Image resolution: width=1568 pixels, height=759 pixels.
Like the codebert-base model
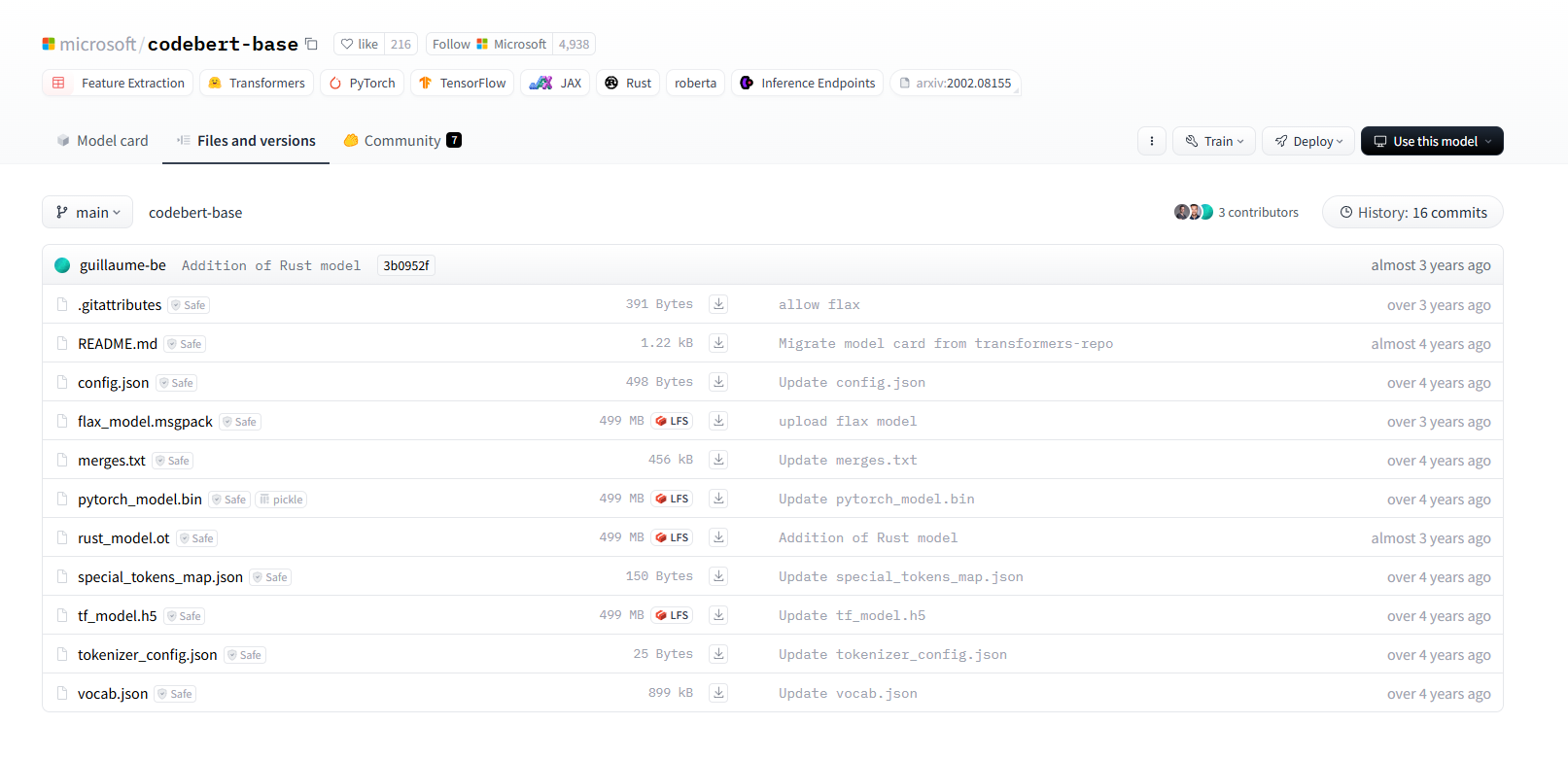coord(359,44)
